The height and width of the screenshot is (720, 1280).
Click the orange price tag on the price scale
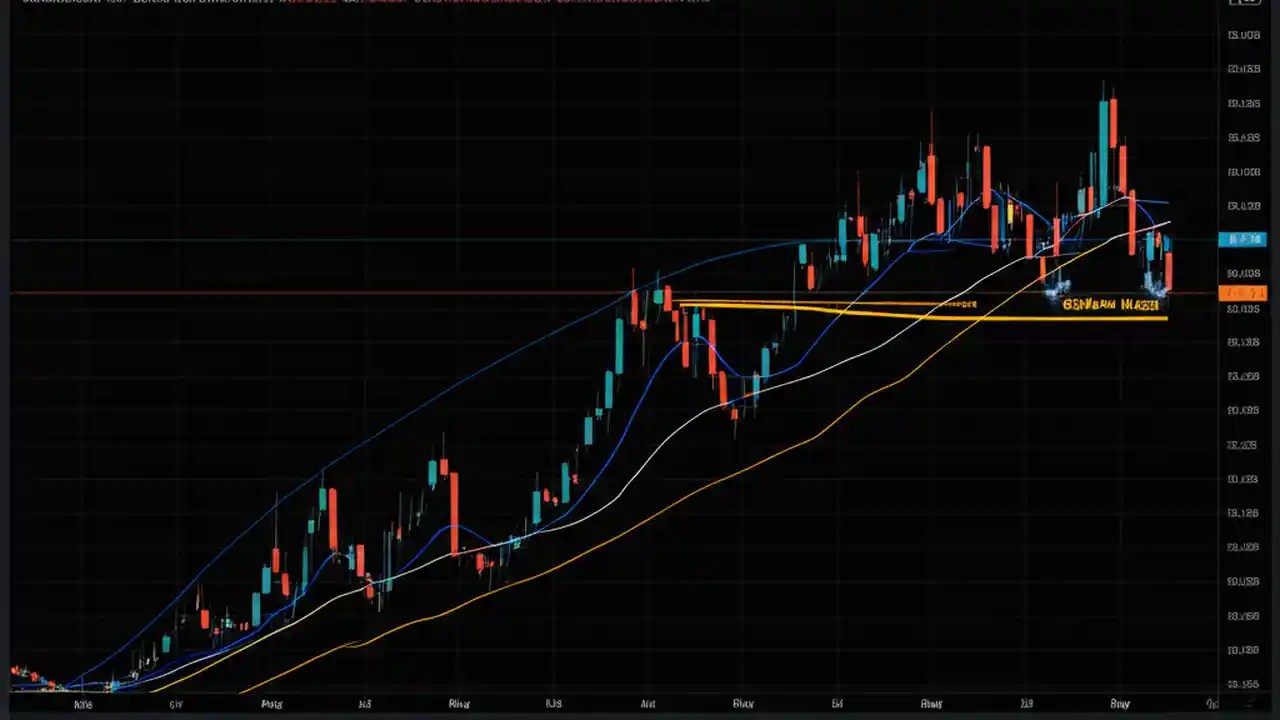(1244, 292)
